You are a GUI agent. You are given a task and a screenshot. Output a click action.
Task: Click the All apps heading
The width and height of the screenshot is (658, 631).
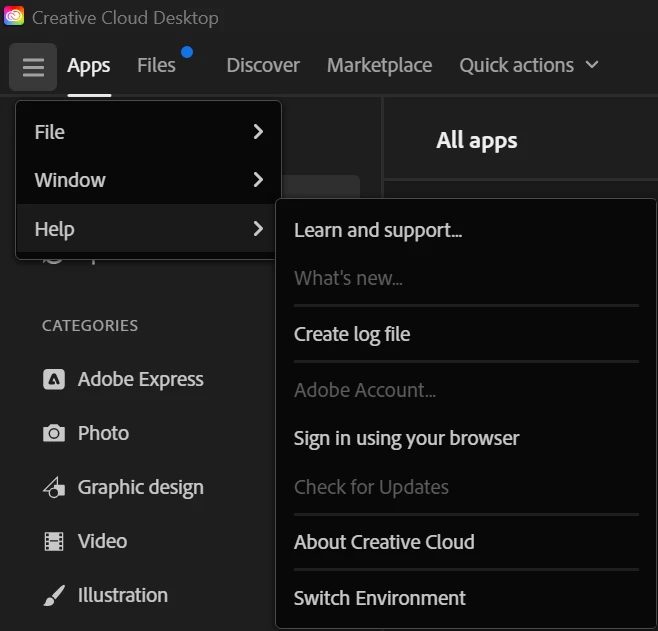point(476,141)
